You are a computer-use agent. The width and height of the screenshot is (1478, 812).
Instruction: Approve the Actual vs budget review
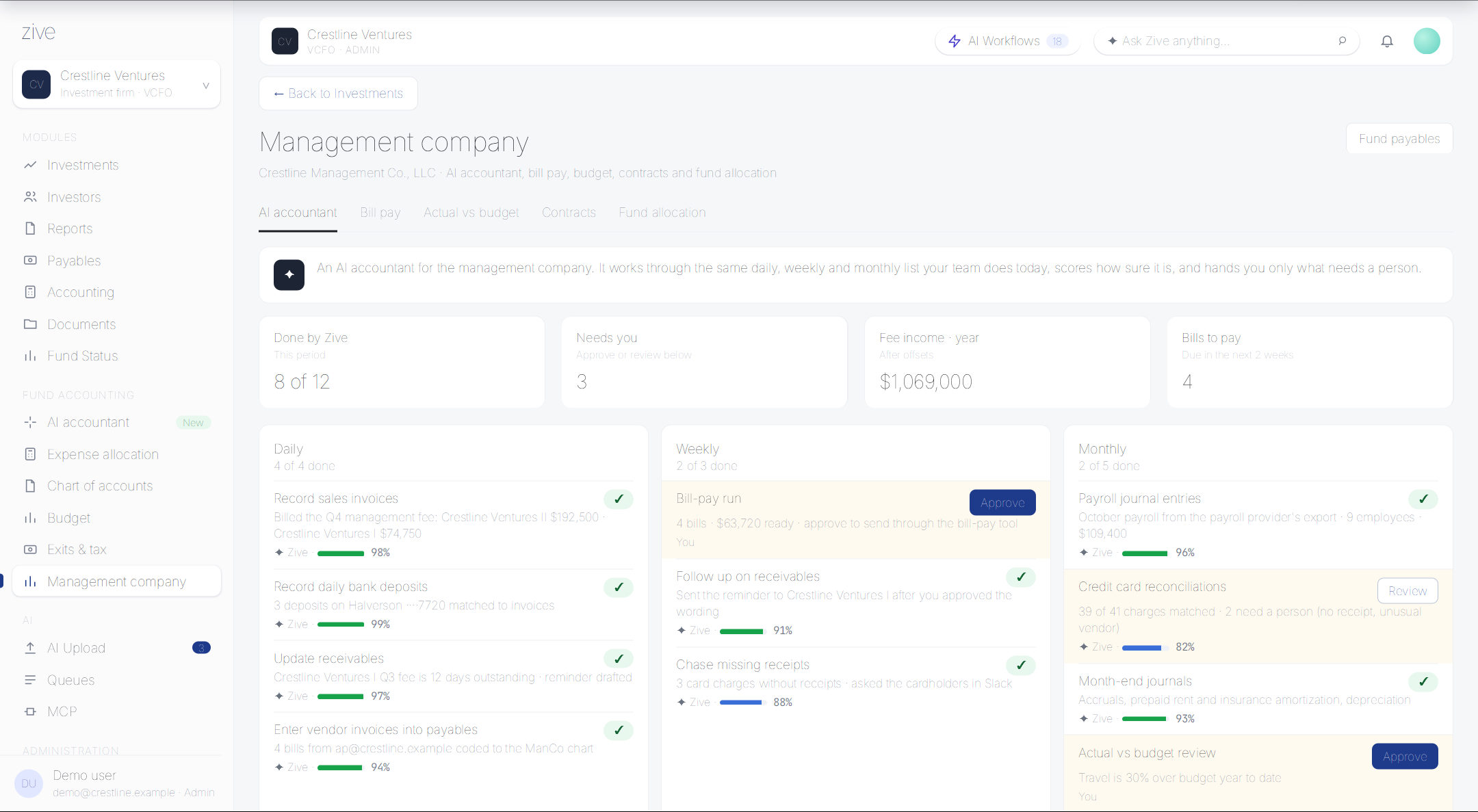pos(1405,757)
